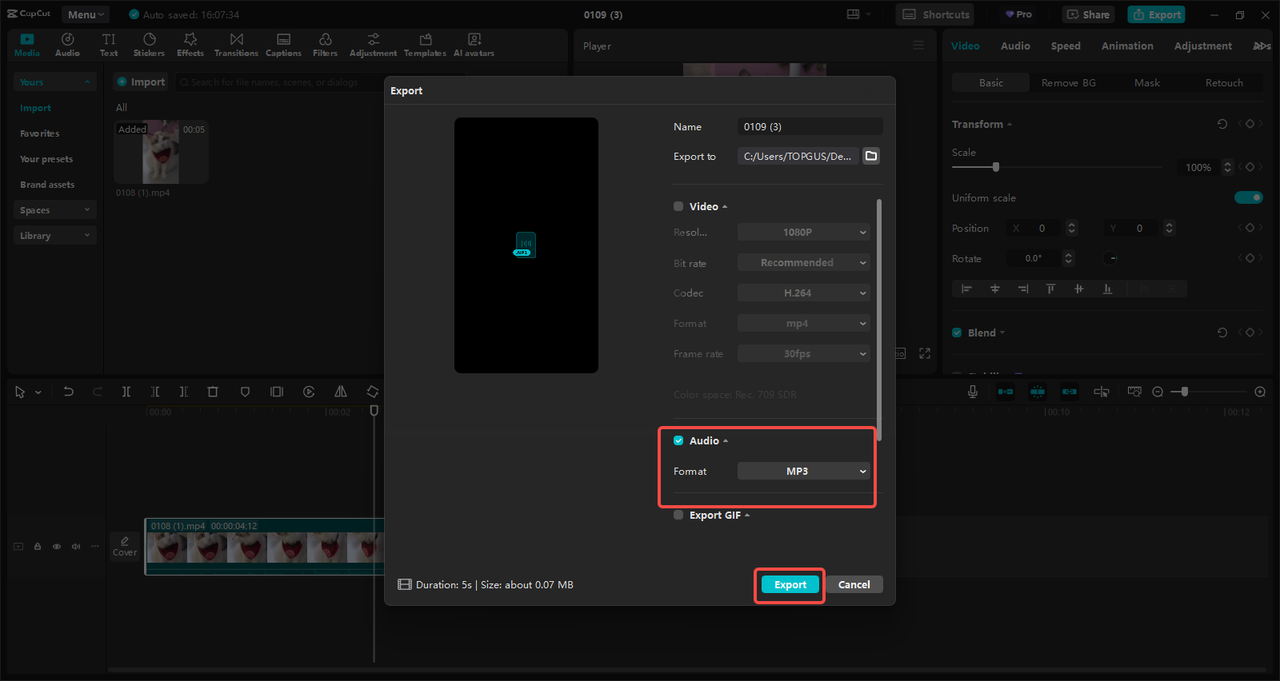Open the audio Format MP3 dropdown
This screenshot has width=1280, height=681.
tap(804, 471)
